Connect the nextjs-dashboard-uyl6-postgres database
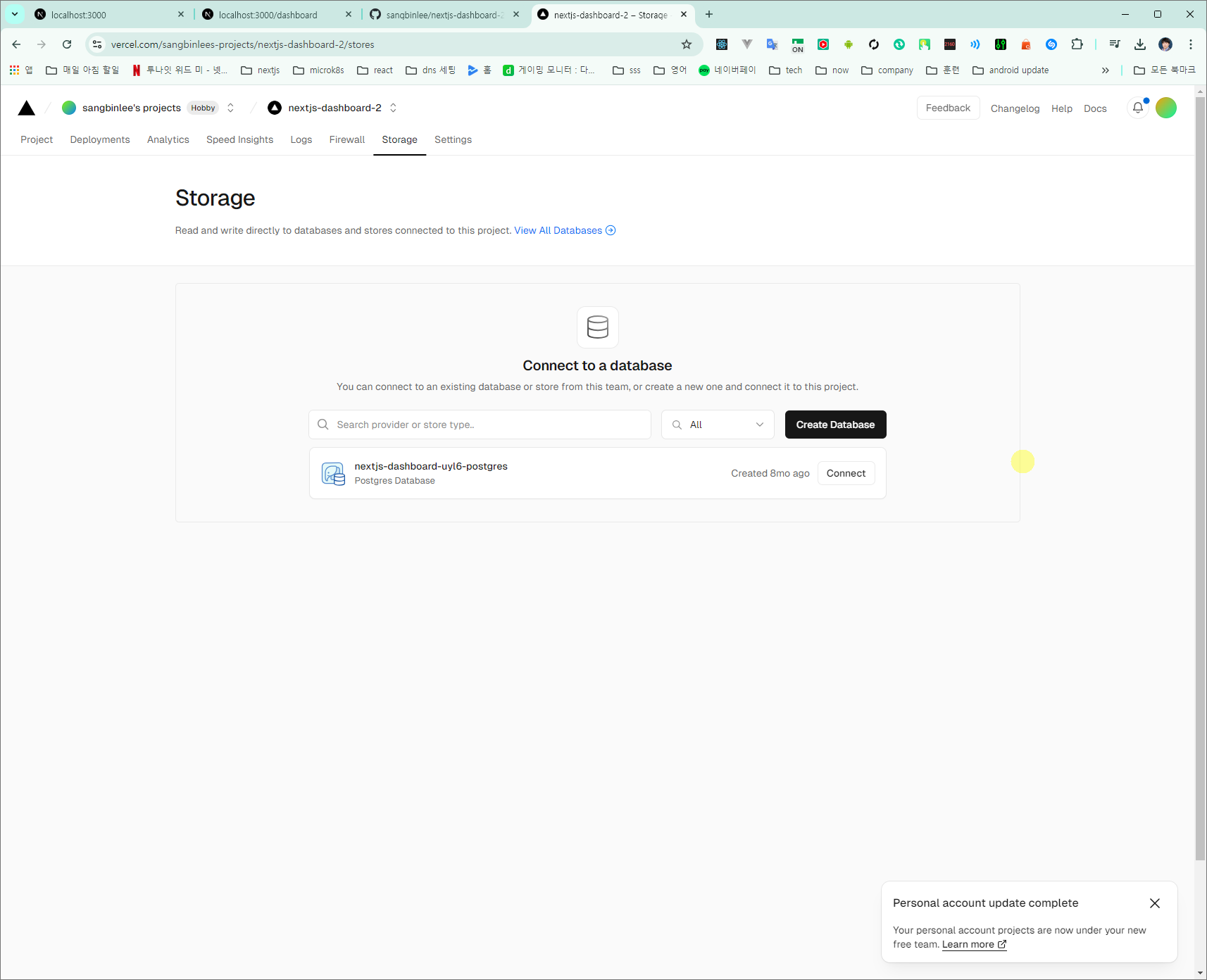The height and width of the screenshot is (980, 1207). (x=846, y=473)
